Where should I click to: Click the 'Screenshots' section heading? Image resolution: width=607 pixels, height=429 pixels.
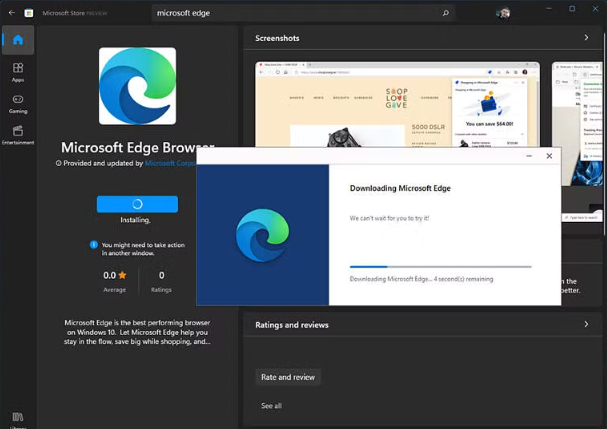coord(277,38)
